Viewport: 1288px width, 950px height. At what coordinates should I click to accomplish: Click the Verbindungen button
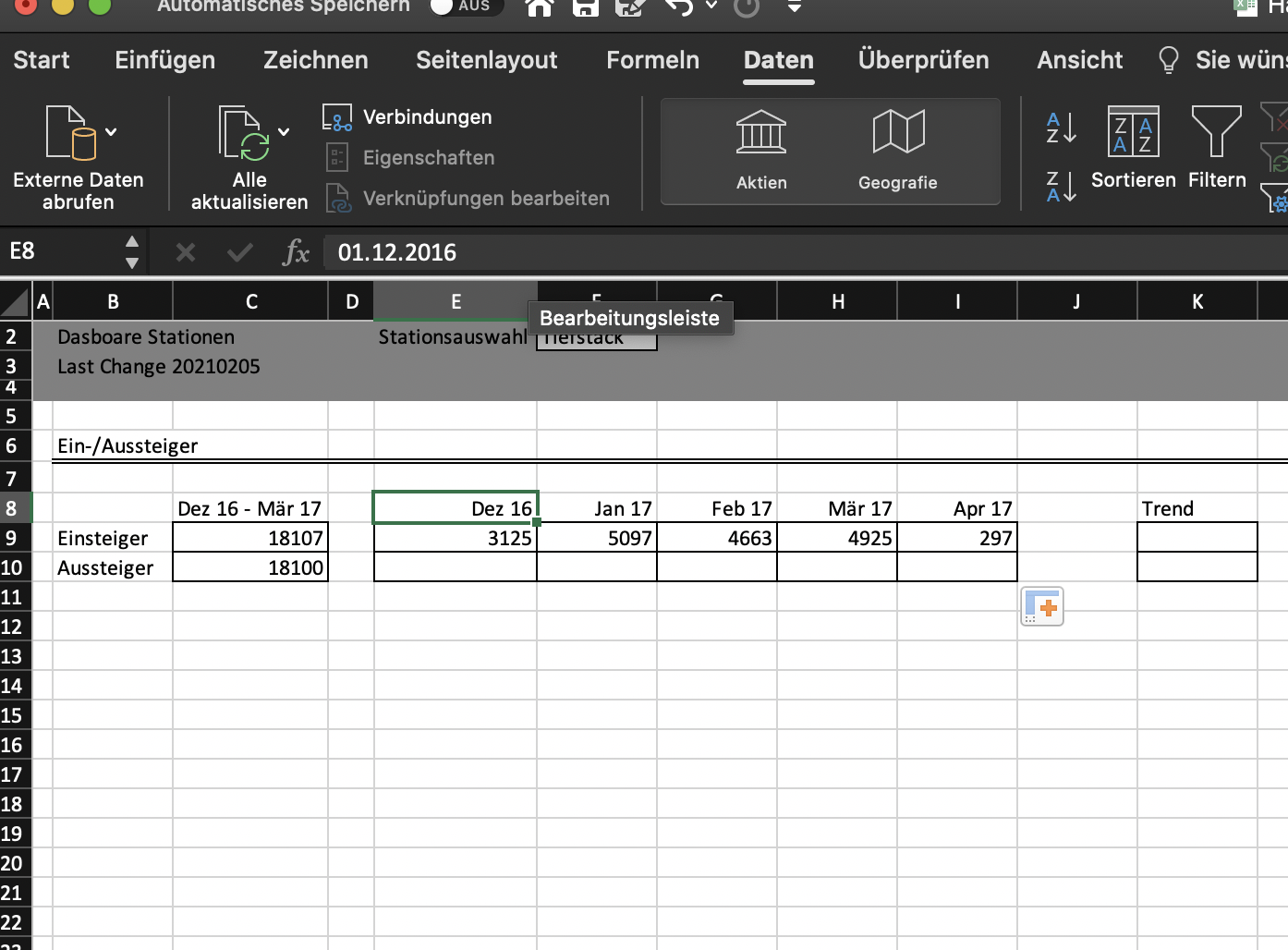click(x=426, y=117)
